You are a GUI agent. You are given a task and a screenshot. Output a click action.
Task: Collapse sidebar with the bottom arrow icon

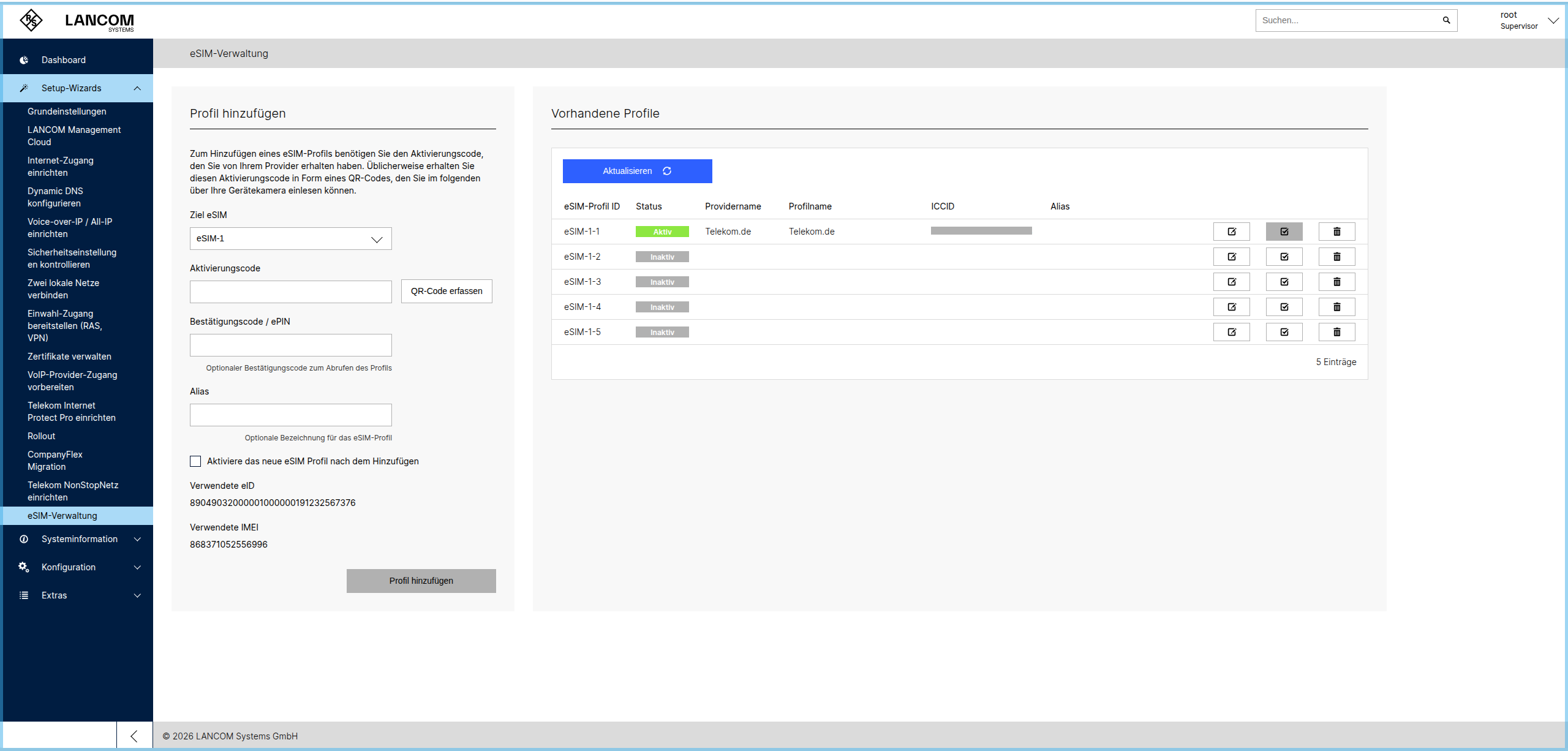coord(134,736)
